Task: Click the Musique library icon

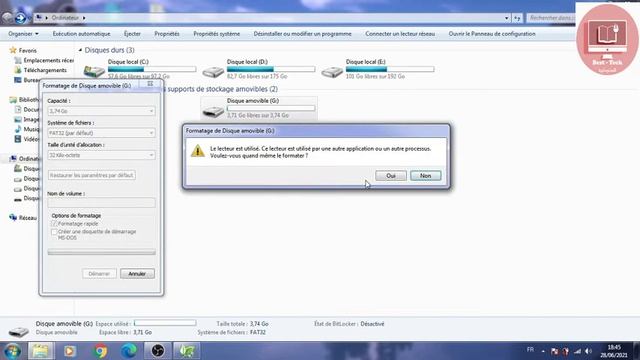Action: [x=18, y=129]
